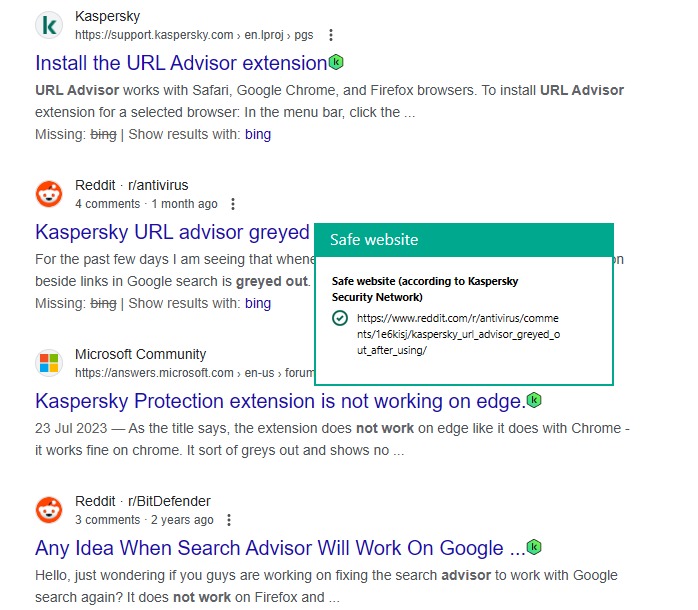Image resolution: width=698 pixels, height=610 pixels.
Task: Open "Any Idea When Search Advisor" result
Action: point(280,548)
